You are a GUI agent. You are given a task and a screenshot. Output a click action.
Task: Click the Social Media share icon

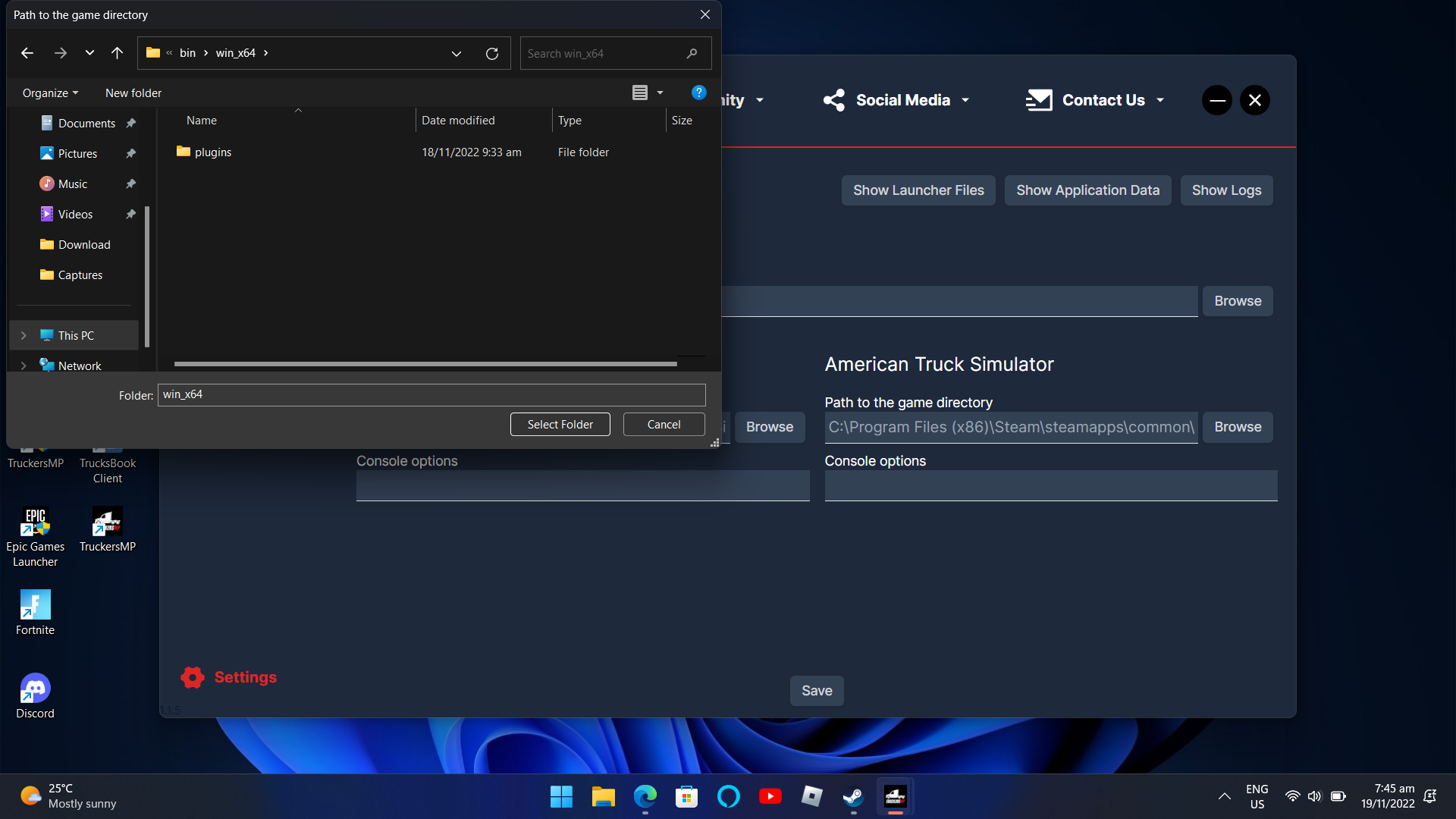(833, 99)
